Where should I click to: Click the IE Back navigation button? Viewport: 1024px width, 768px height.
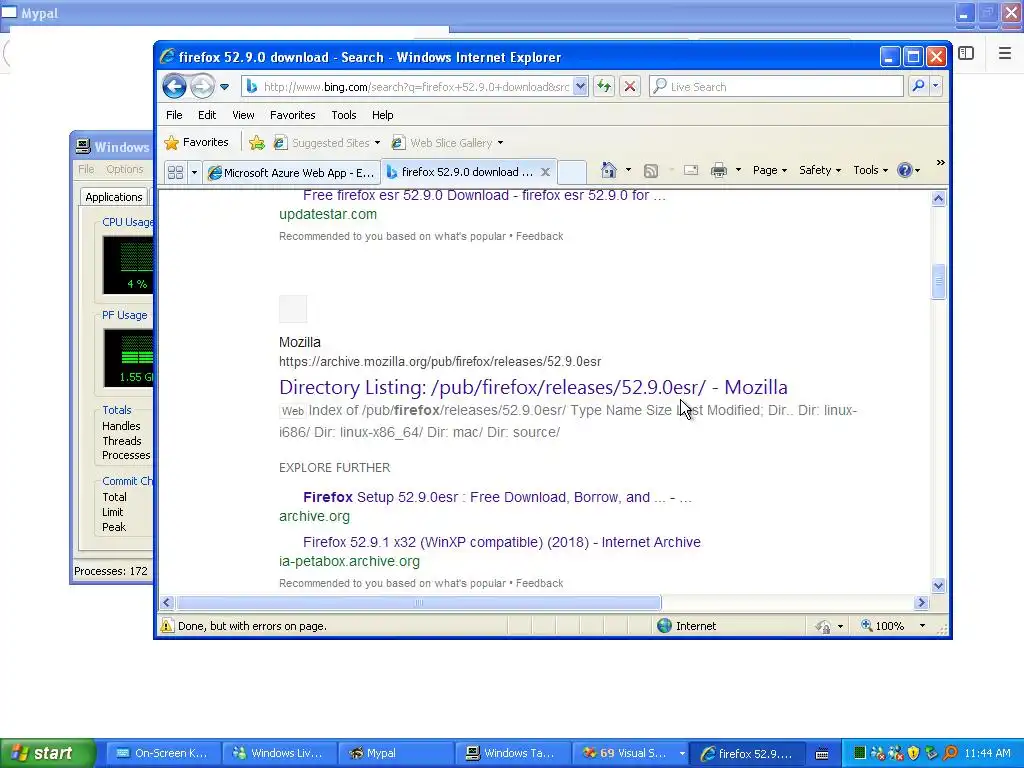[x=174, y=86]
